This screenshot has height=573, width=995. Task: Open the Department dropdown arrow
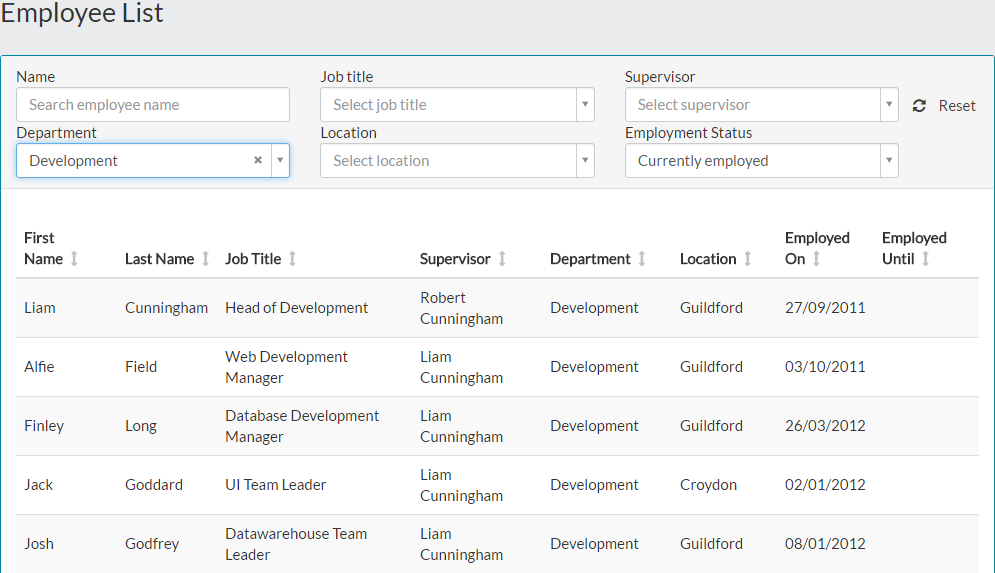tap(280, 161)
